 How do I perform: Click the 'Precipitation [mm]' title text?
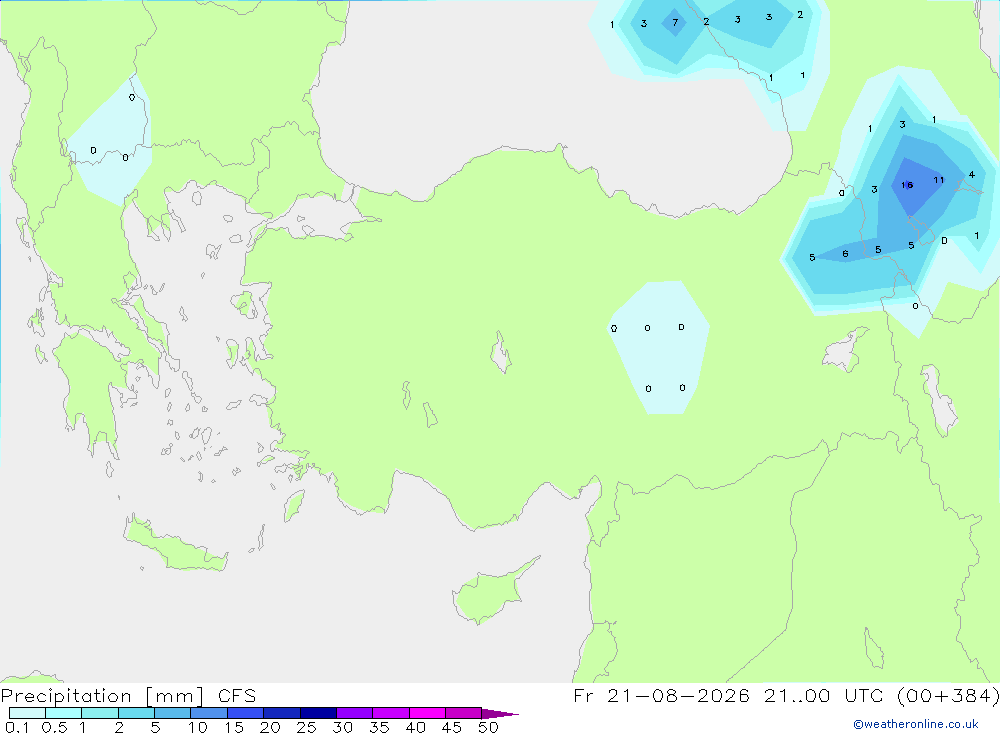pos(103,696)
